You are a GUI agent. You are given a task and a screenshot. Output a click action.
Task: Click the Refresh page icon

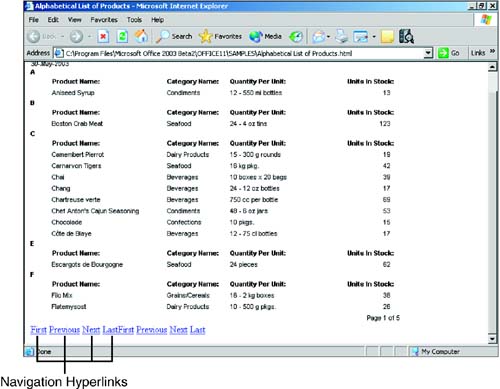coord(122,36)
